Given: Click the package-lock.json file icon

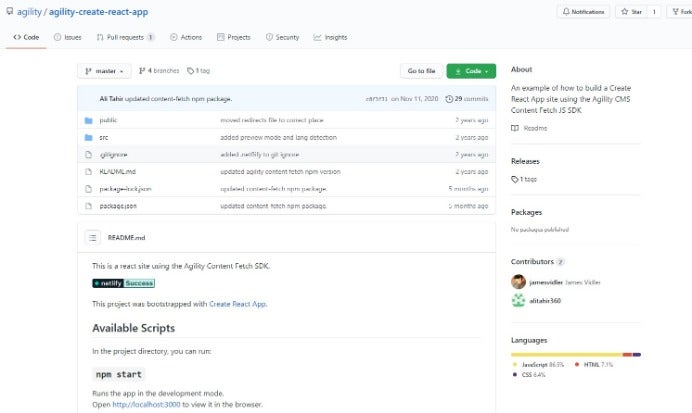Looking at the screenshot, I should 88,189.
